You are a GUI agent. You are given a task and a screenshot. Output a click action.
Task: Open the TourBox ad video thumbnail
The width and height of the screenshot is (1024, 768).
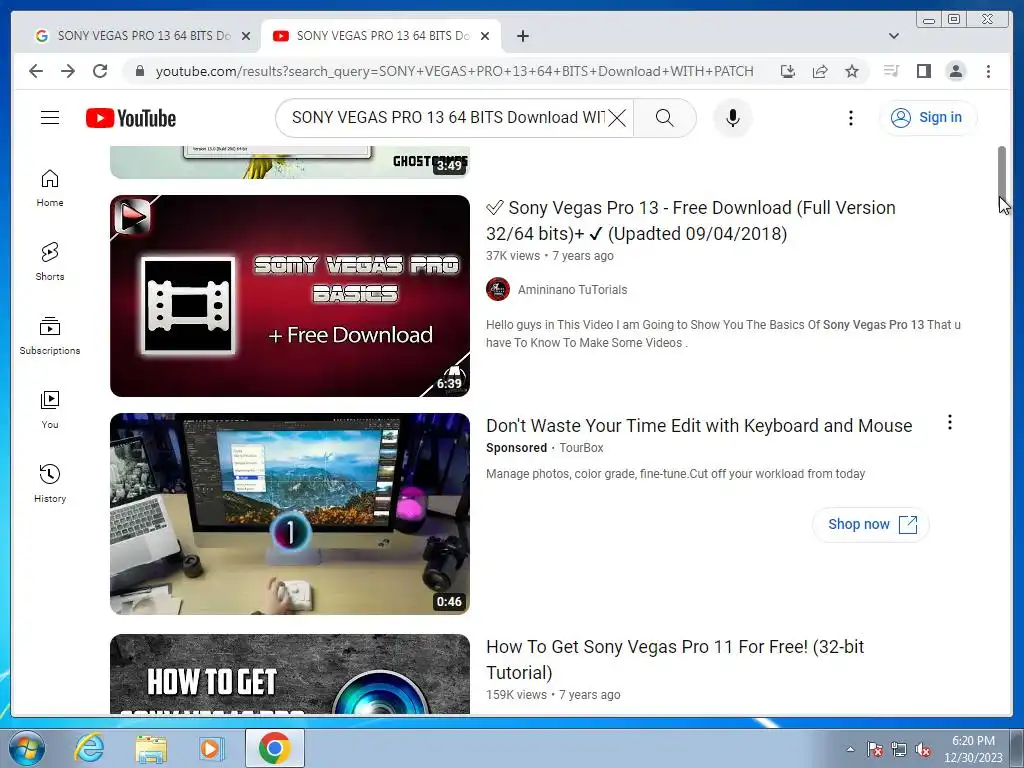click(290, 514)
